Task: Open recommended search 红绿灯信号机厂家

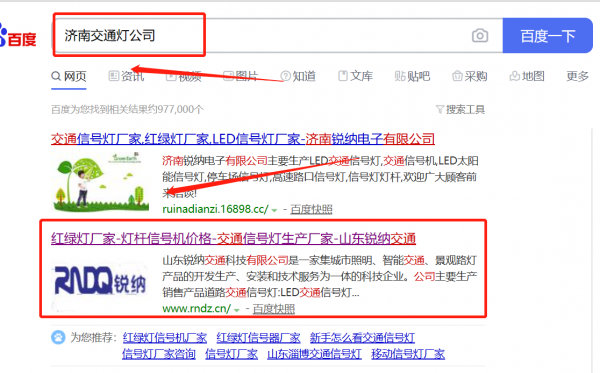Action: coord(165,337)
